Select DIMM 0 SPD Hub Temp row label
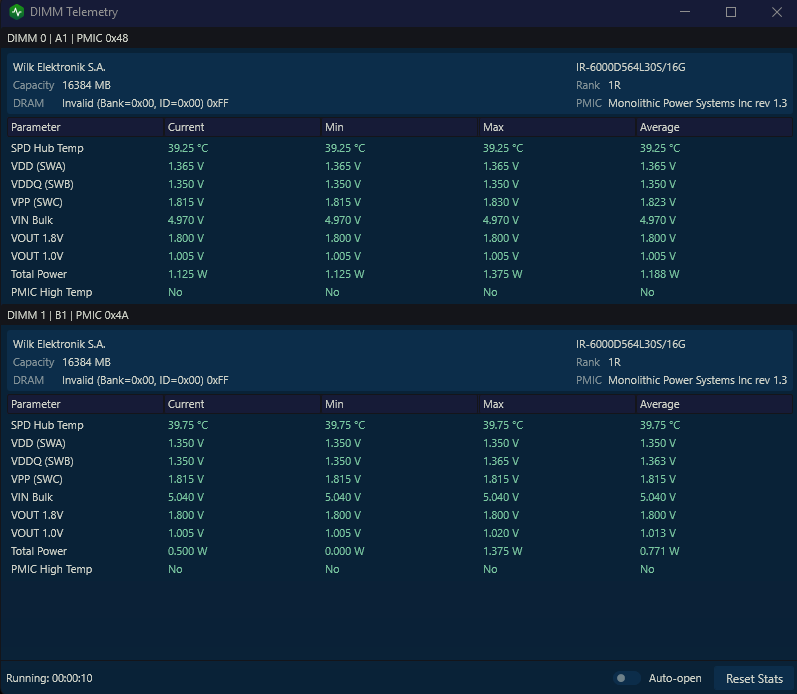 point(47,148)
